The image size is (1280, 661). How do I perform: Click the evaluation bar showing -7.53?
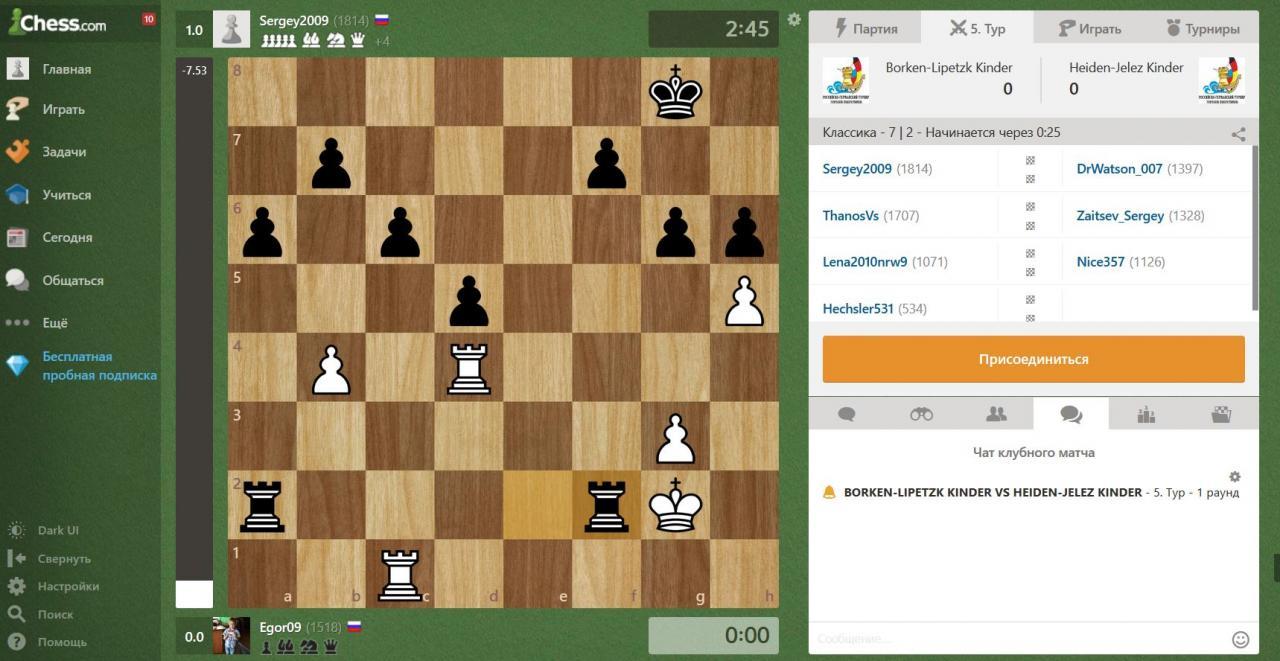(x=194, y=332)
